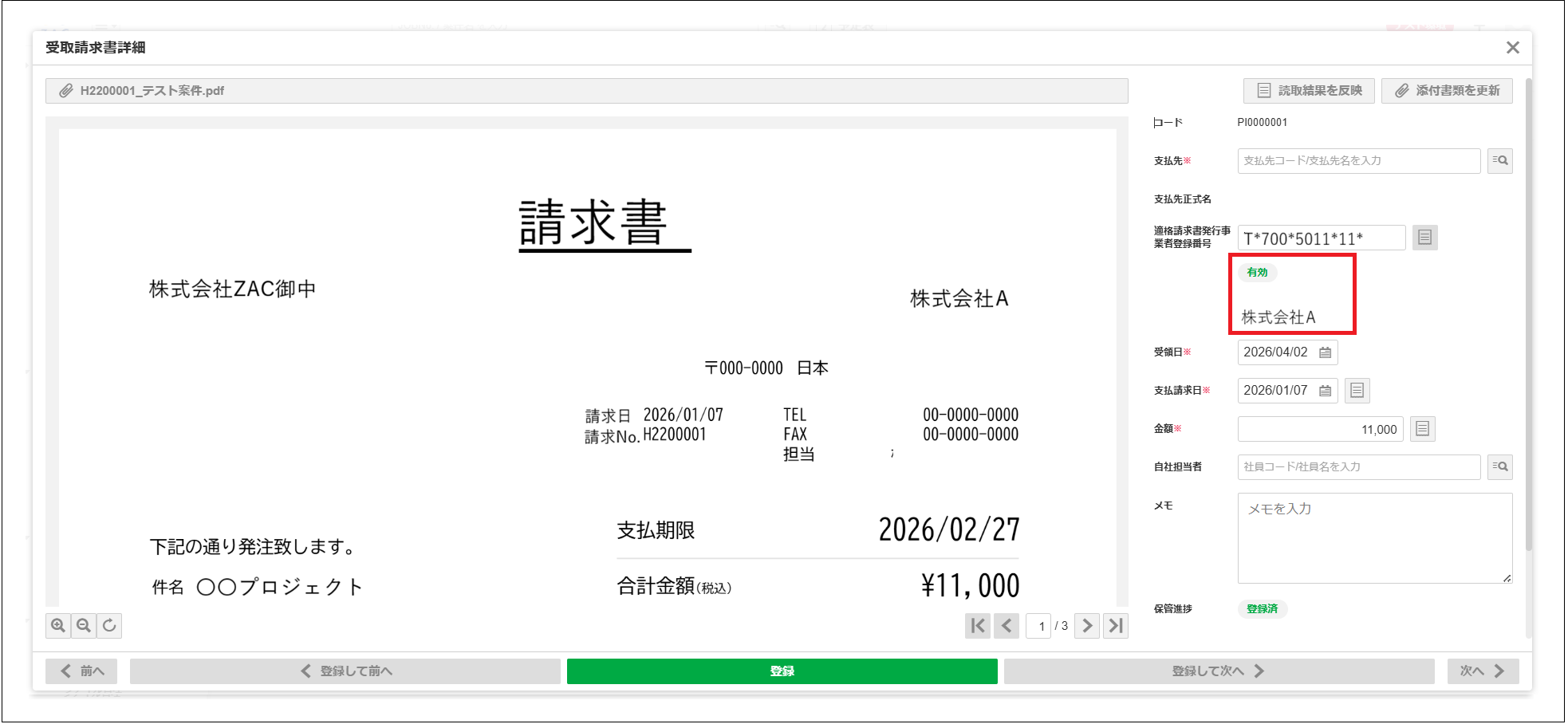The width and height of the screenshot is (1568, 724).
Task: Click the right panel vertical scrollbar
Action: pos(1528,315)
